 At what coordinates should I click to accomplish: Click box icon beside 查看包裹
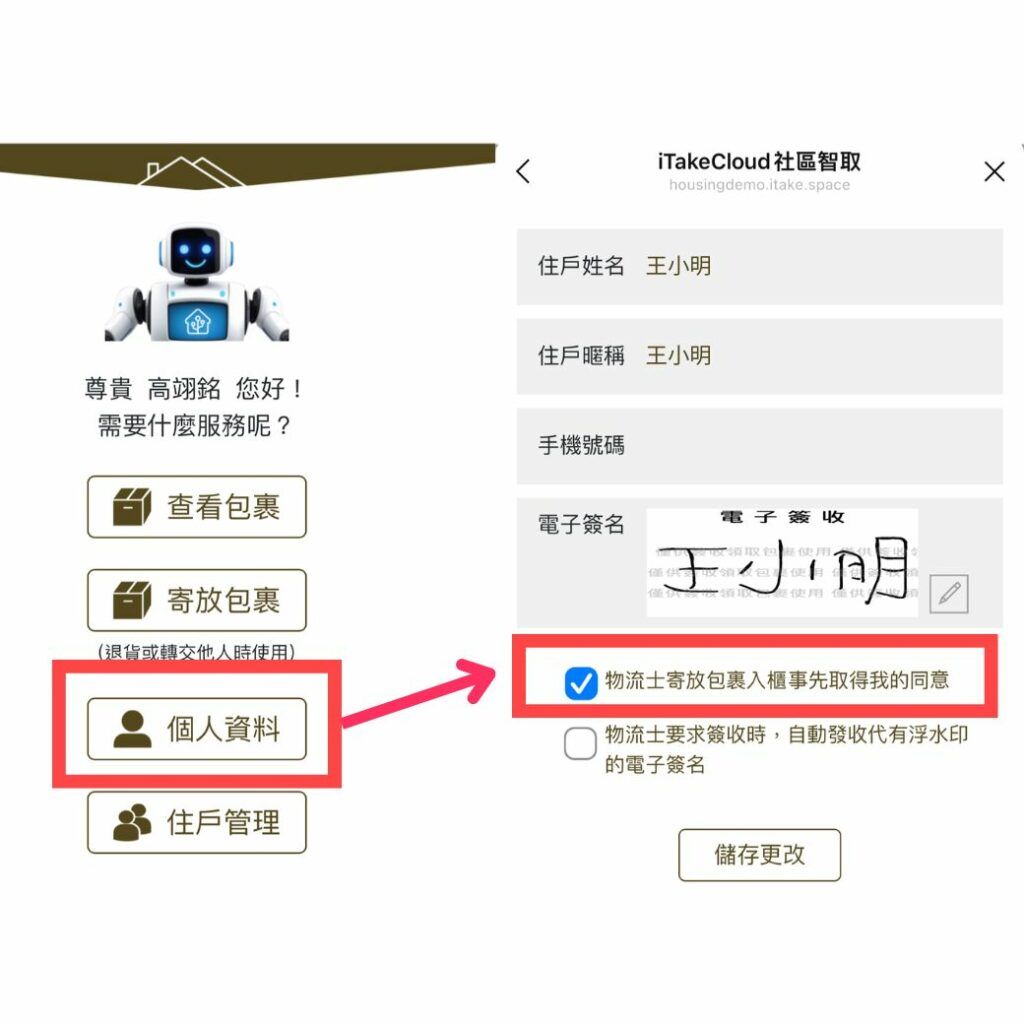pos(132,507)
